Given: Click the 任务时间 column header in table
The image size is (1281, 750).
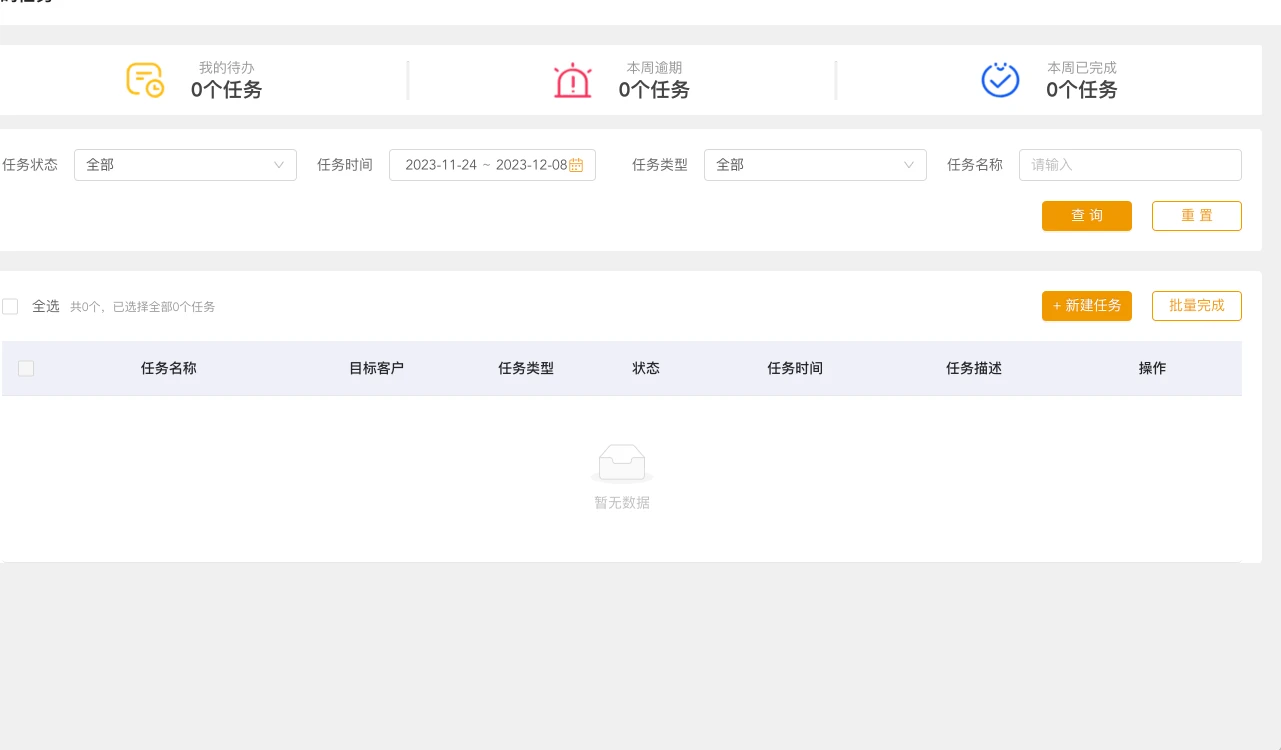Looking at the screenshot, I should click(795, 368).
